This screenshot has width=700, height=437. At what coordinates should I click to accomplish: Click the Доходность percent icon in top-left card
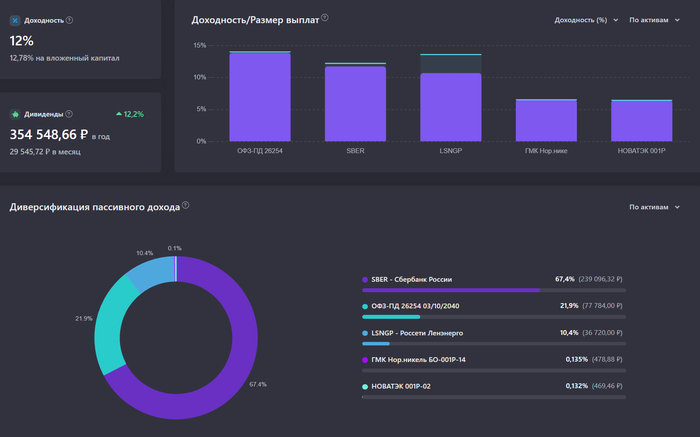click(x=15, y=20)
